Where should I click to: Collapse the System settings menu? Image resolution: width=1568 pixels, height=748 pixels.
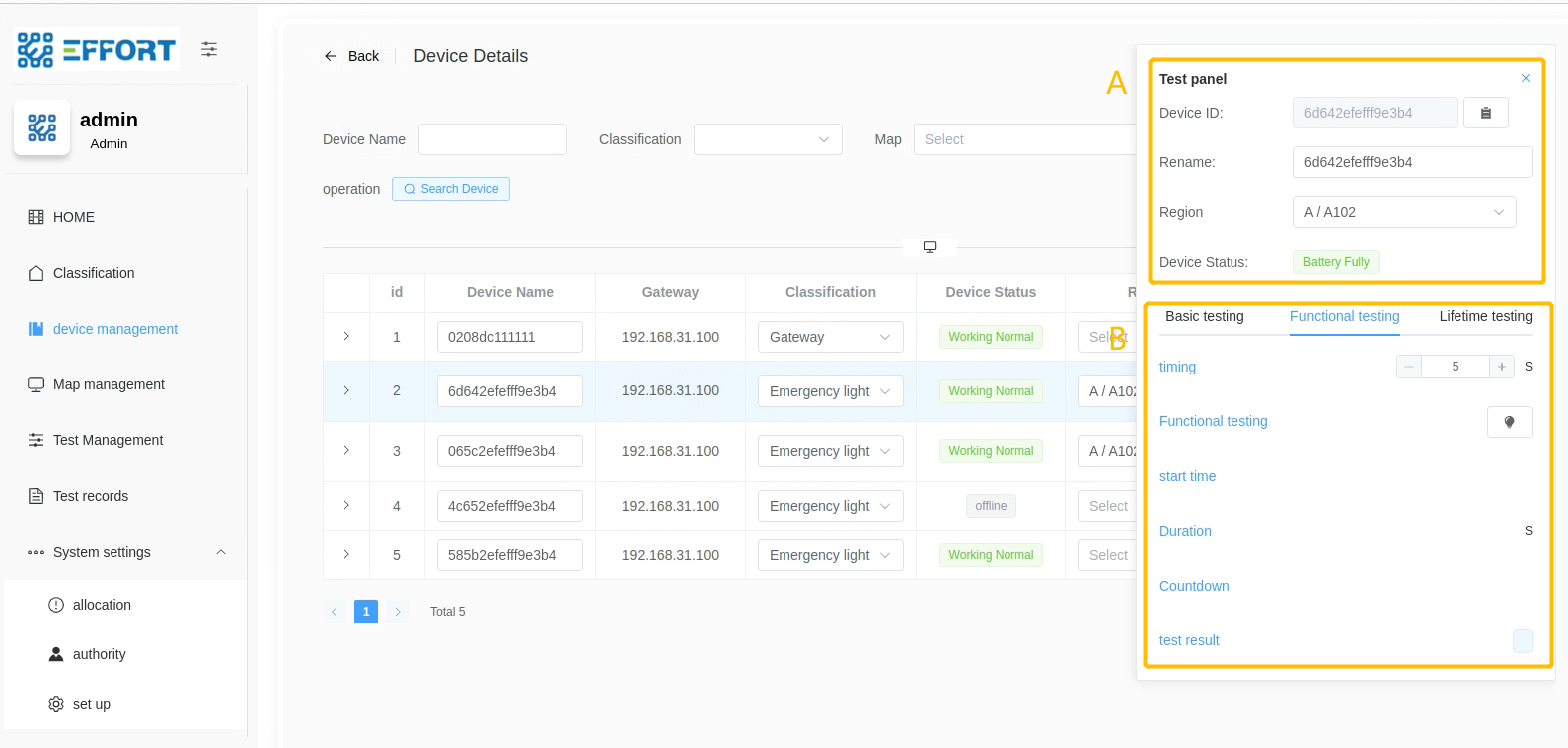click(221, 552)
